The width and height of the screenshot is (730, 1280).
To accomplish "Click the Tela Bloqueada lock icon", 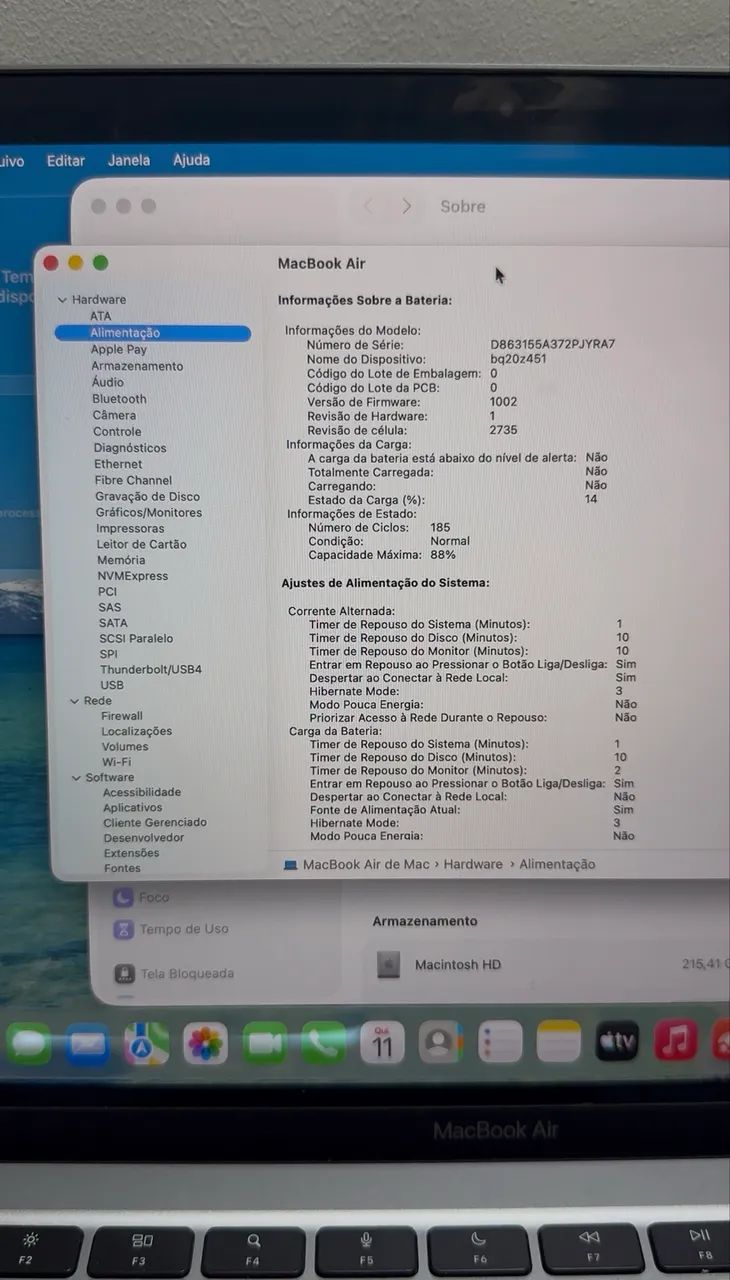I will [x=124, y=973].
